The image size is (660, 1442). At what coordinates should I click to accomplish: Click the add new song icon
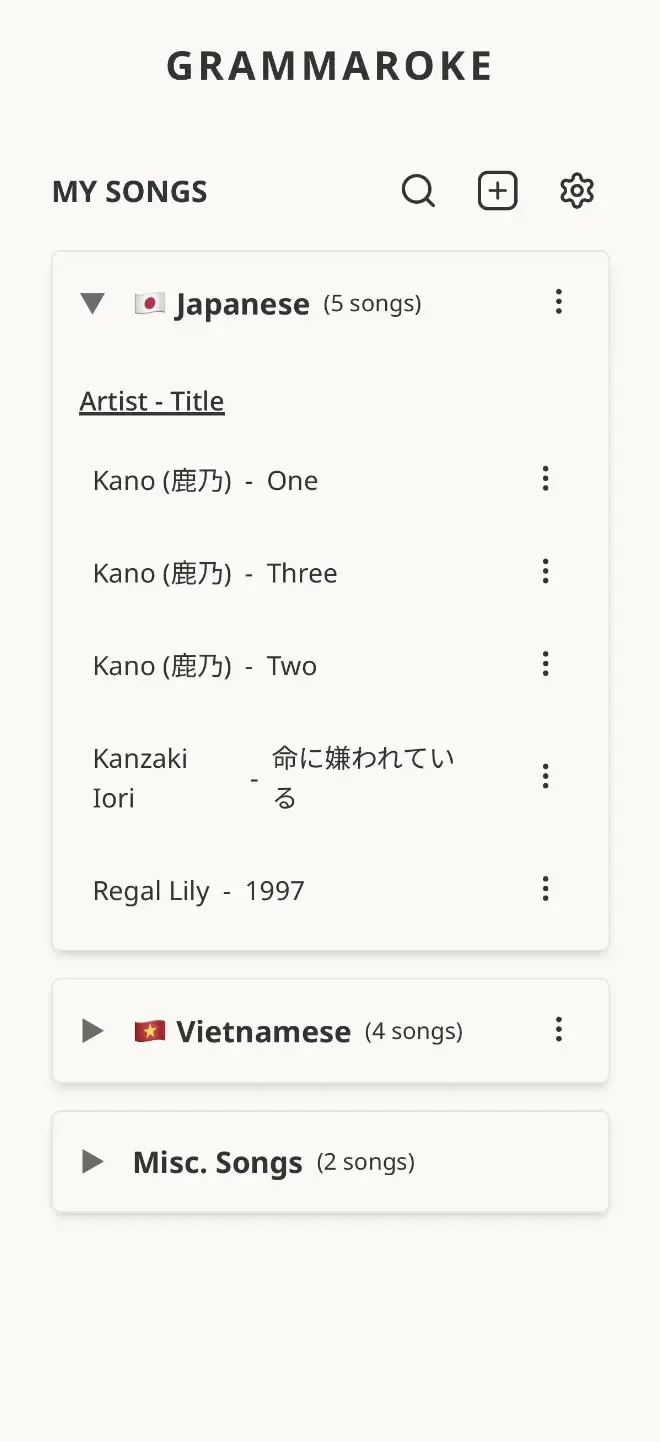pyautogui.click(x=497, y=190)
